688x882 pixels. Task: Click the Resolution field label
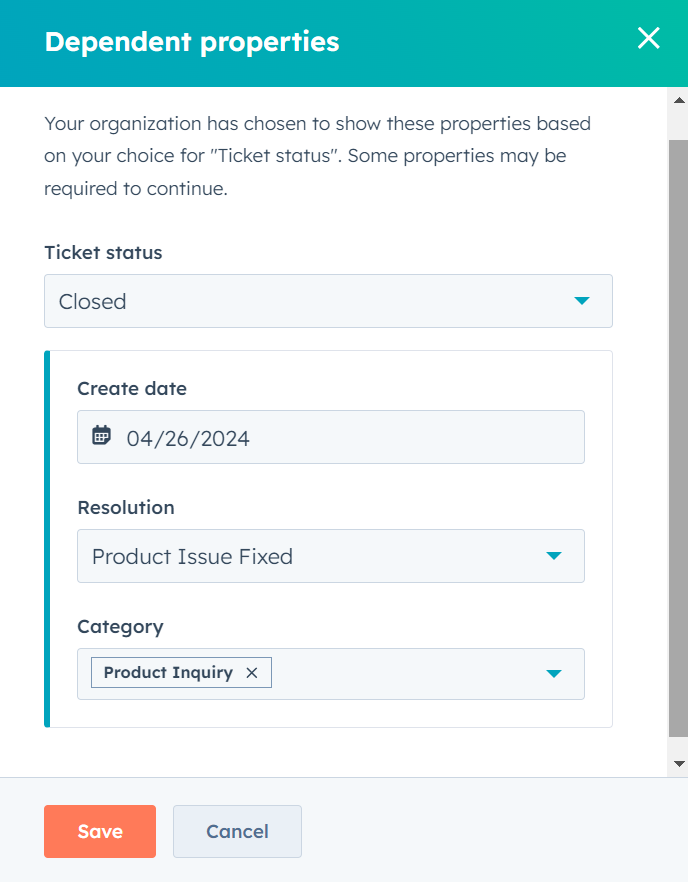coord(126,508)
